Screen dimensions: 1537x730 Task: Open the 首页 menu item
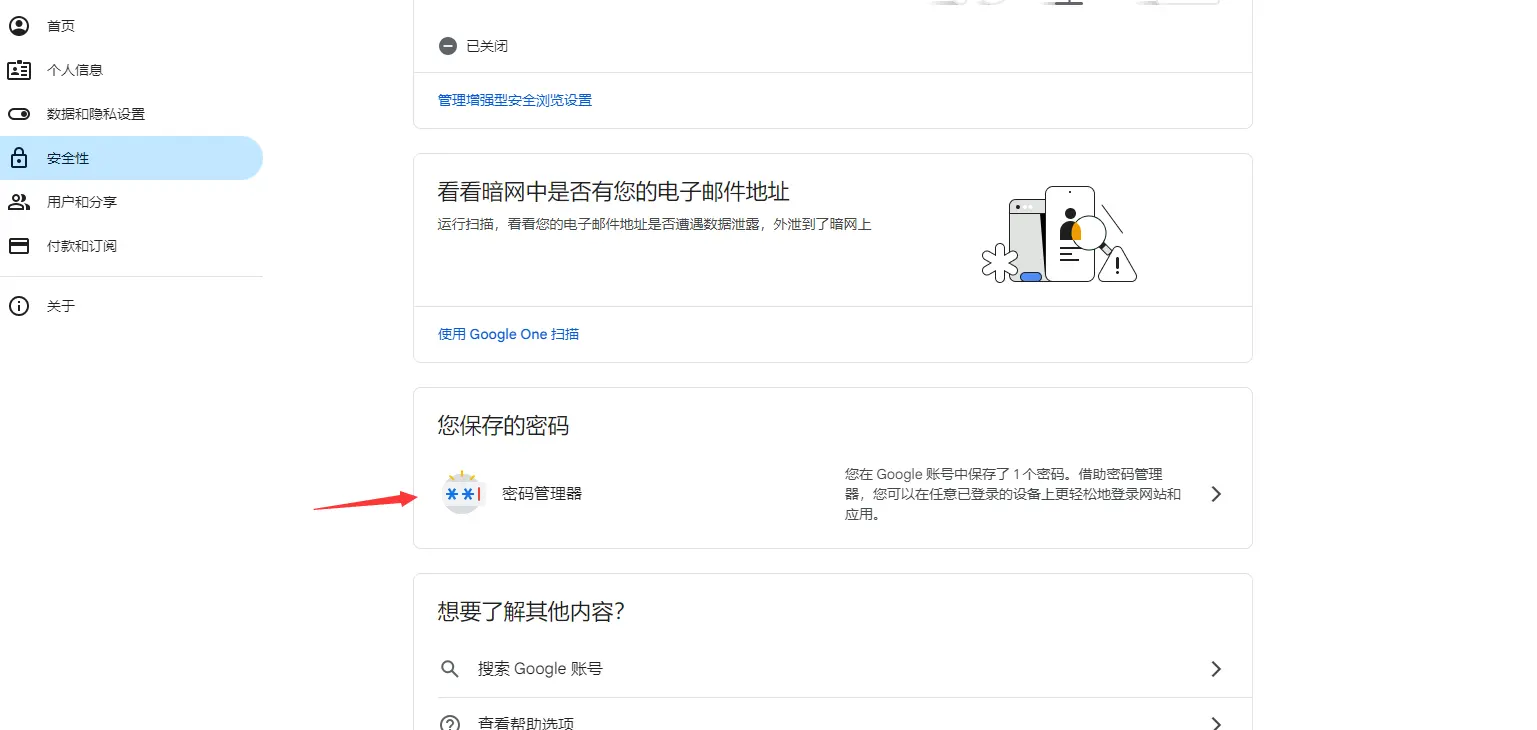pyautogui.click(x=131, y=26)
